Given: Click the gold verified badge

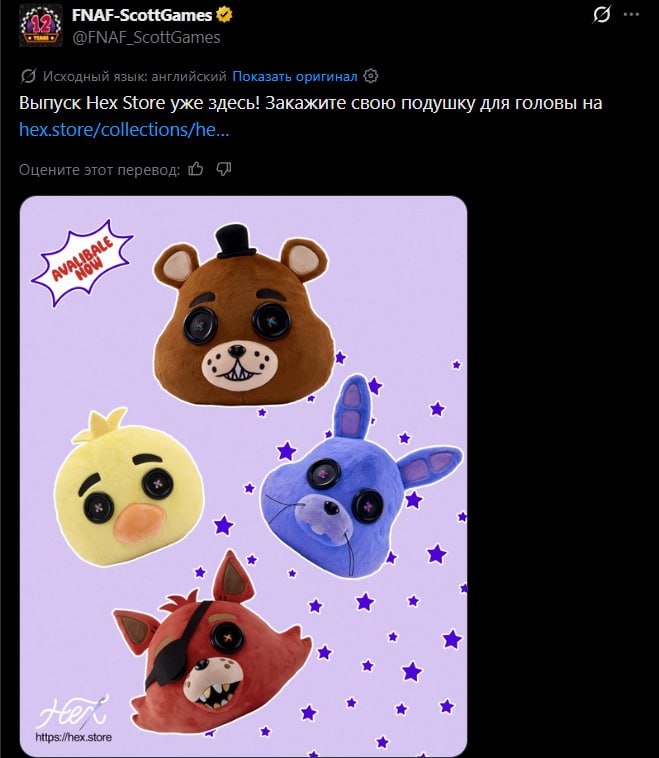Looking at the screenshot, I should click(x=224, y=15).
